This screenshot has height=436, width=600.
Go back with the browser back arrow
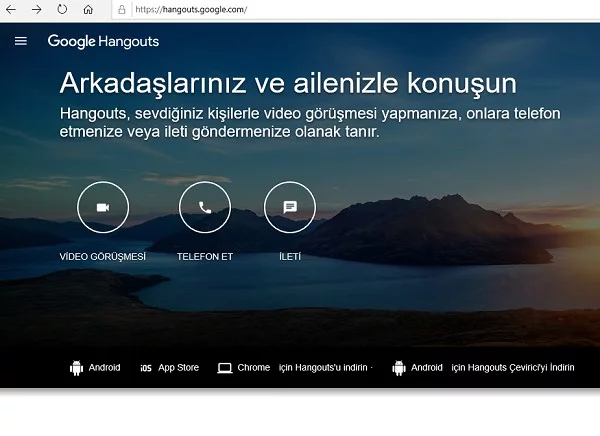11,10
